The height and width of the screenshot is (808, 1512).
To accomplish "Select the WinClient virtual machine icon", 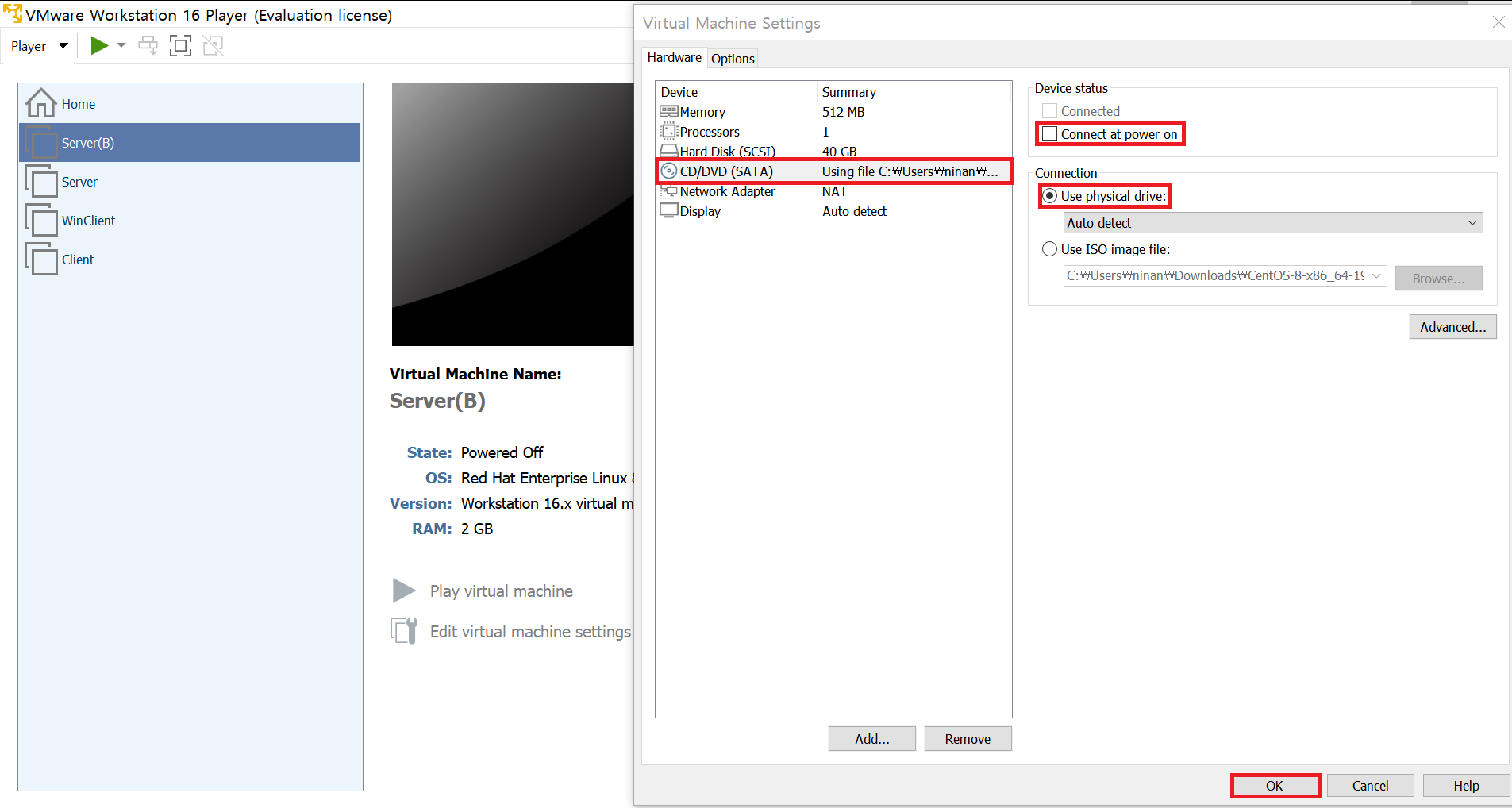I will tap(41, 221).
